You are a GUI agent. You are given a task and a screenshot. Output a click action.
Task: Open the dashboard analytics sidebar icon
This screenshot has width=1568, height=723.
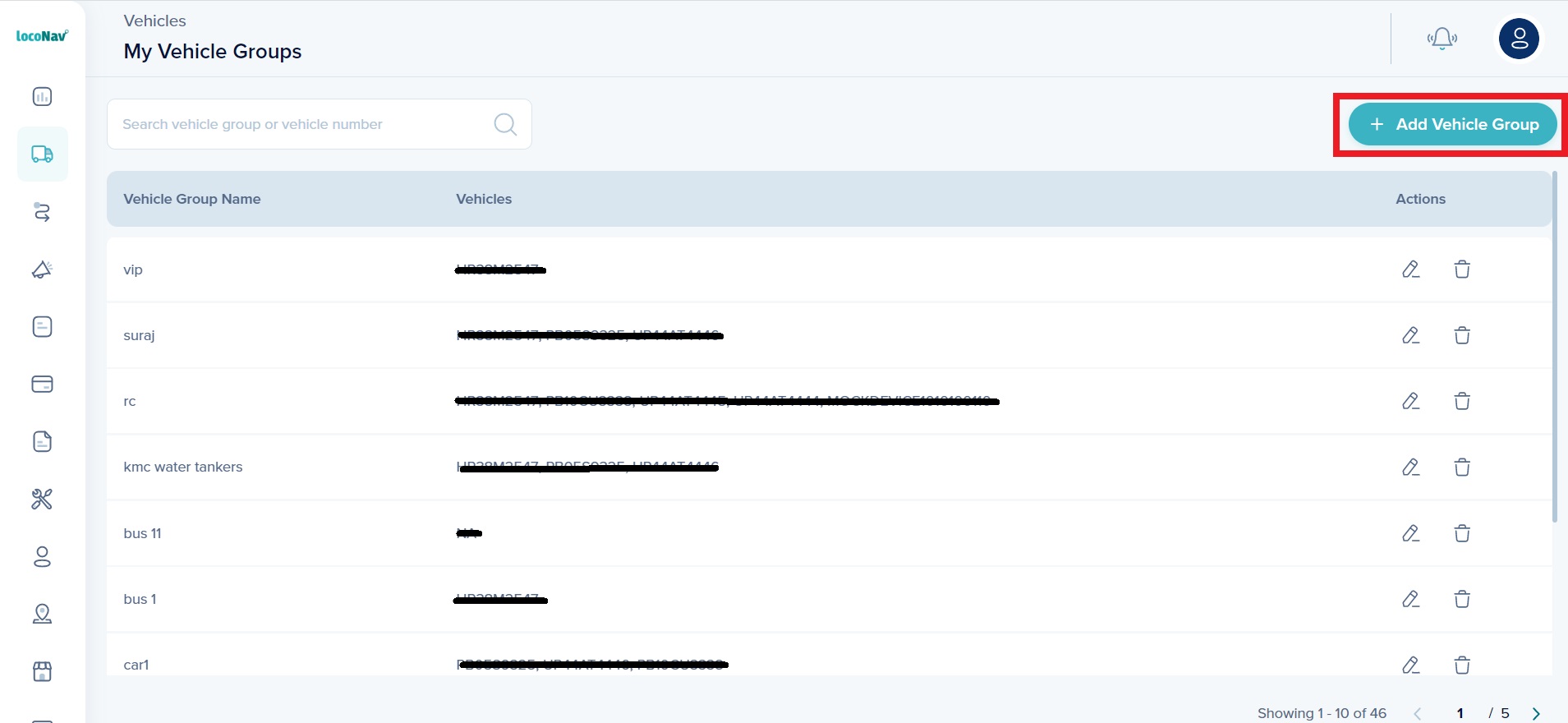[x=42, y=97]
